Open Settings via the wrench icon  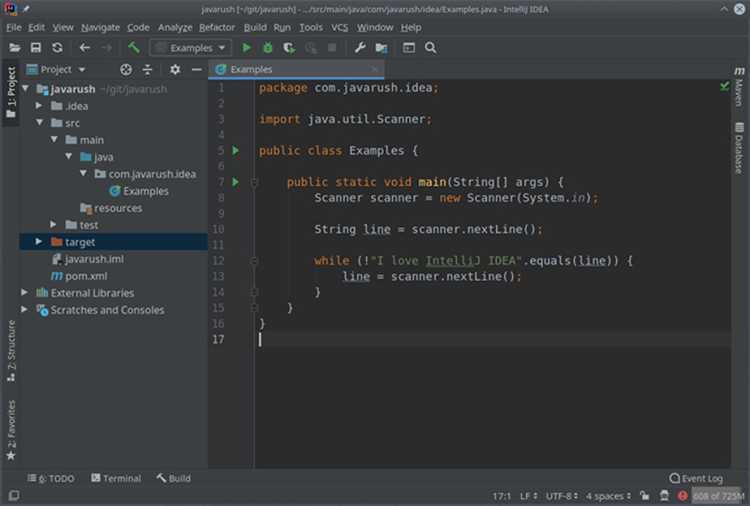point(360,48)
